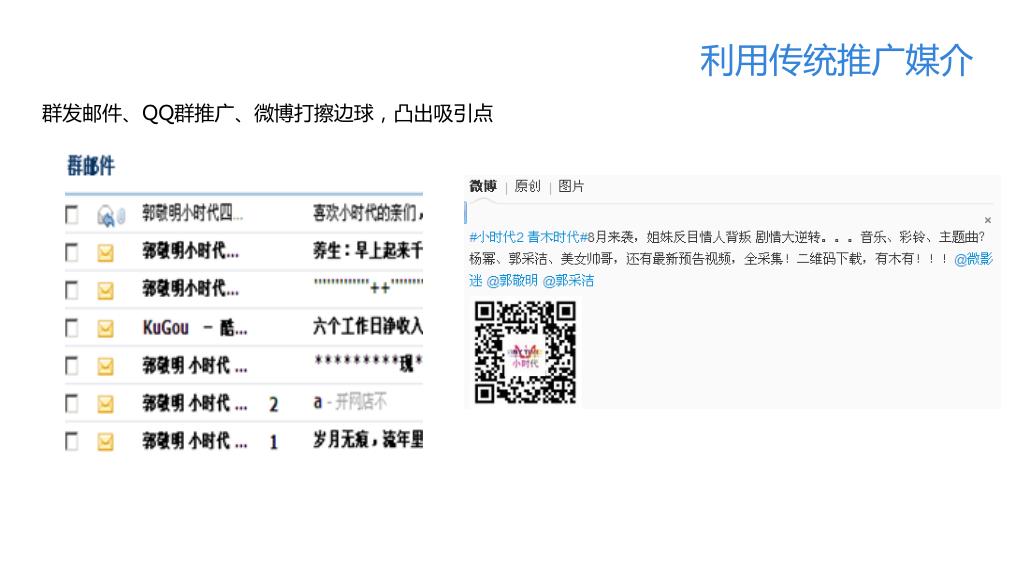Open the #小时代2 青木时代# hashtag link

coord(528,237)
